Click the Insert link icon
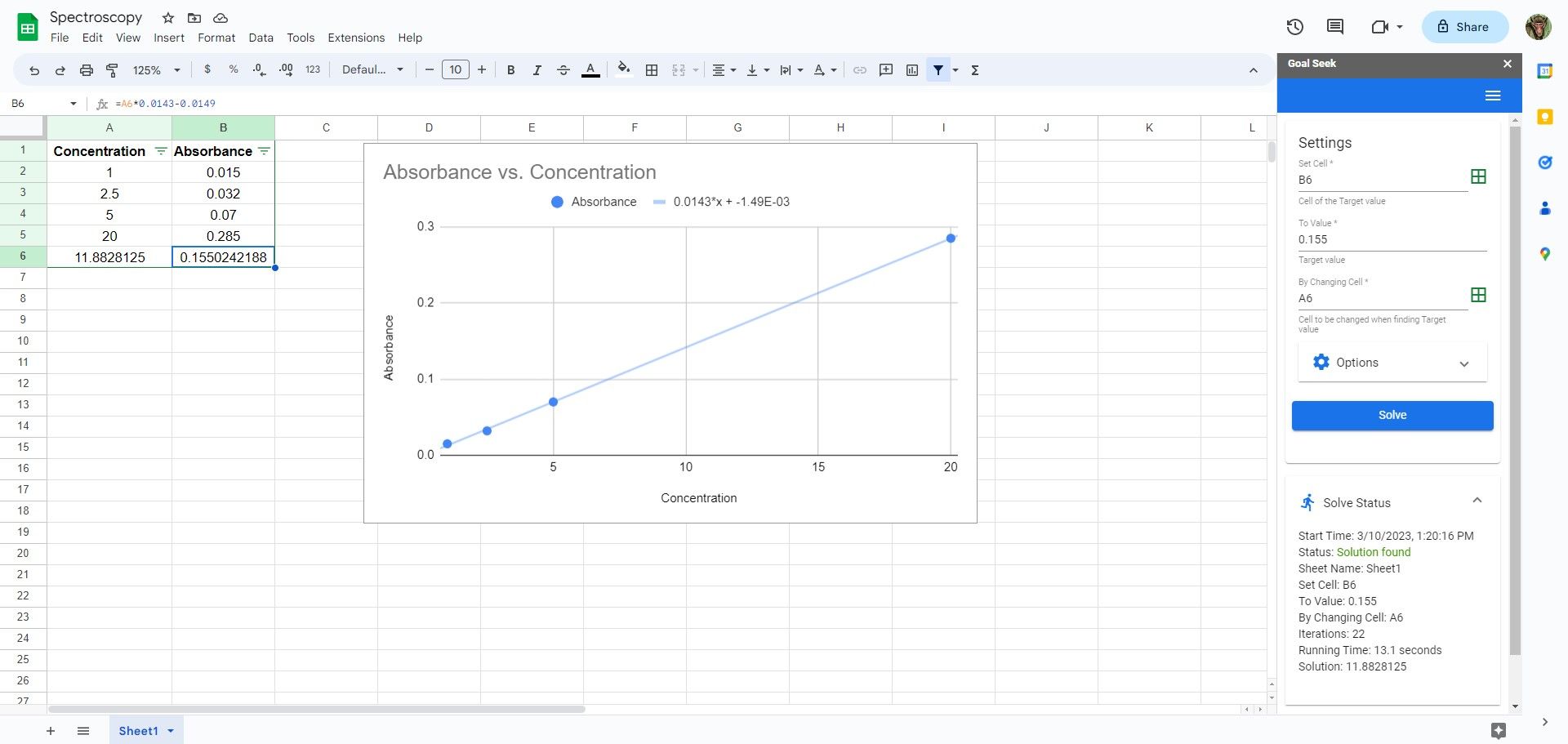This screenshot has width=1568, height=744. [859, 70]
